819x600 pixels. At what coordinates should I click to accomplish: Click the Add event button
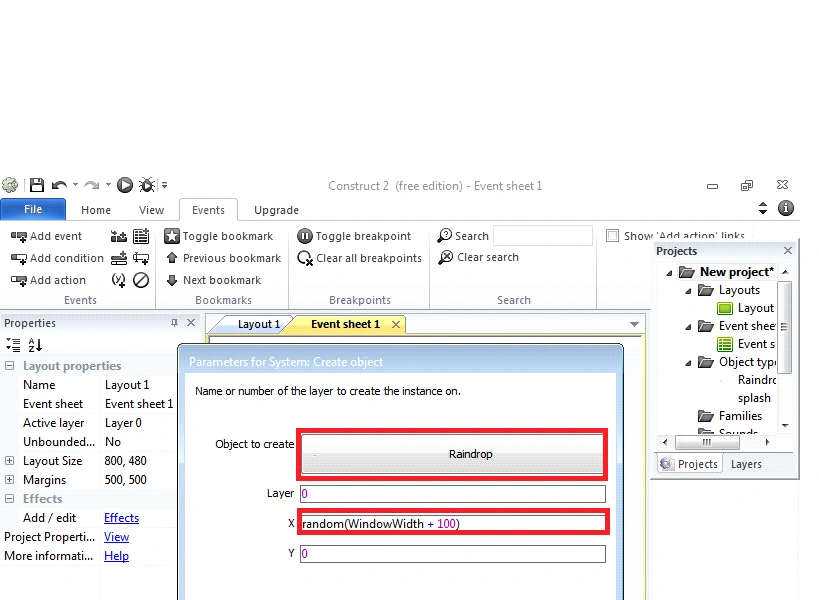point(46,236)
